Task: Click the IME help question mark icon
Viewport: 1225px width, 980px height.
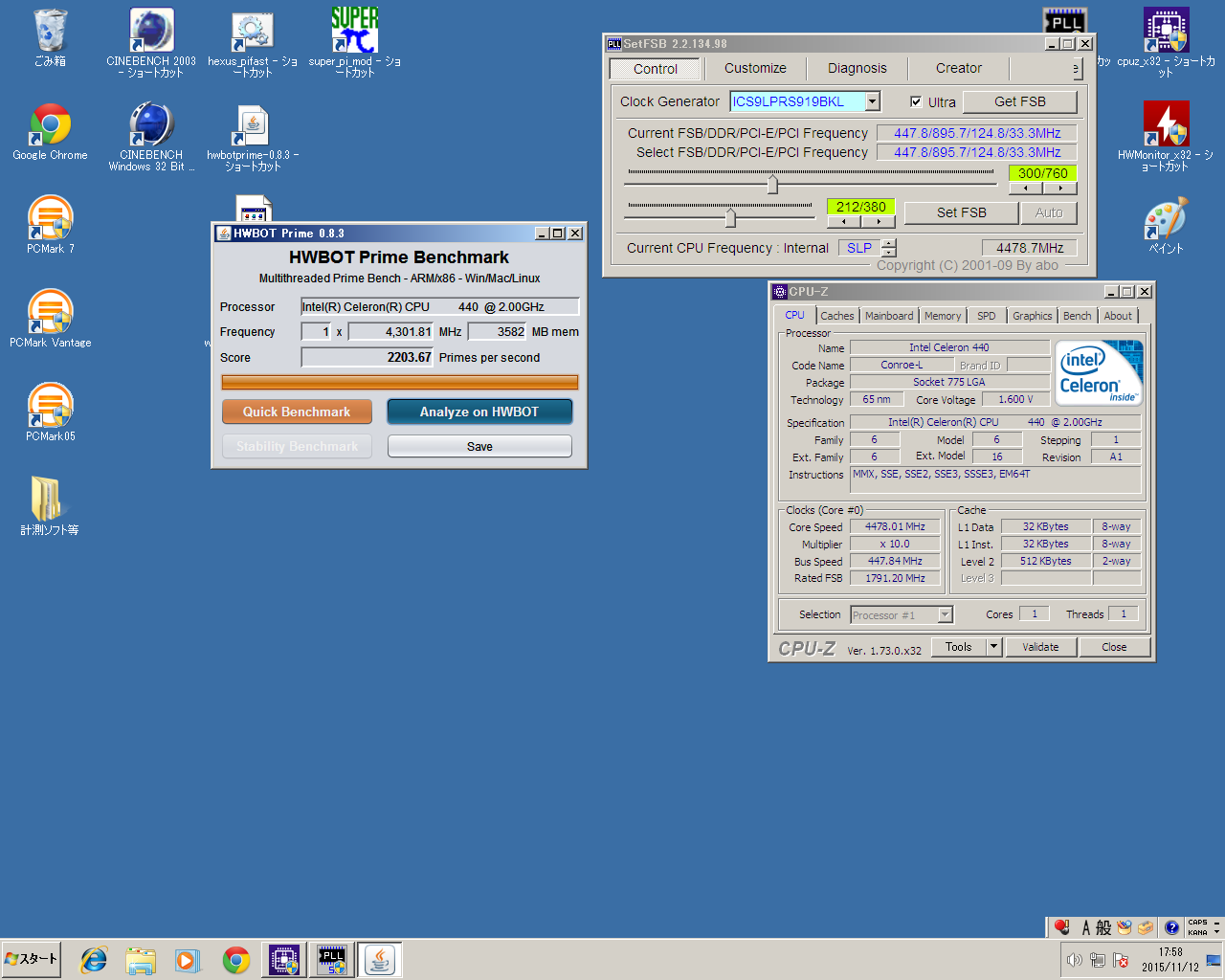Action: (x=1171, y=927)
